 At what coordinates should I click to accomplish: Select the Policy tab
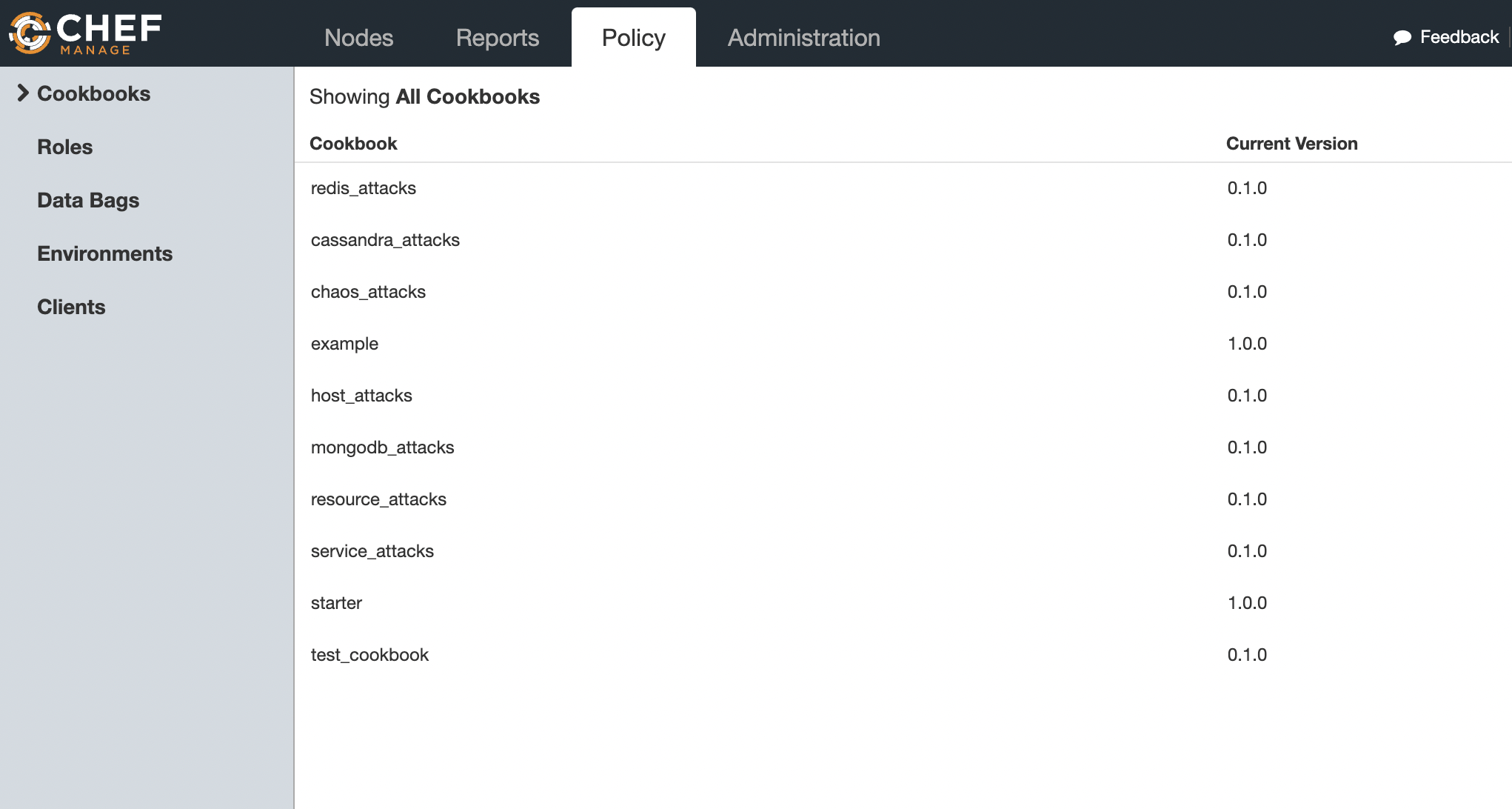[x=633, y=38]
